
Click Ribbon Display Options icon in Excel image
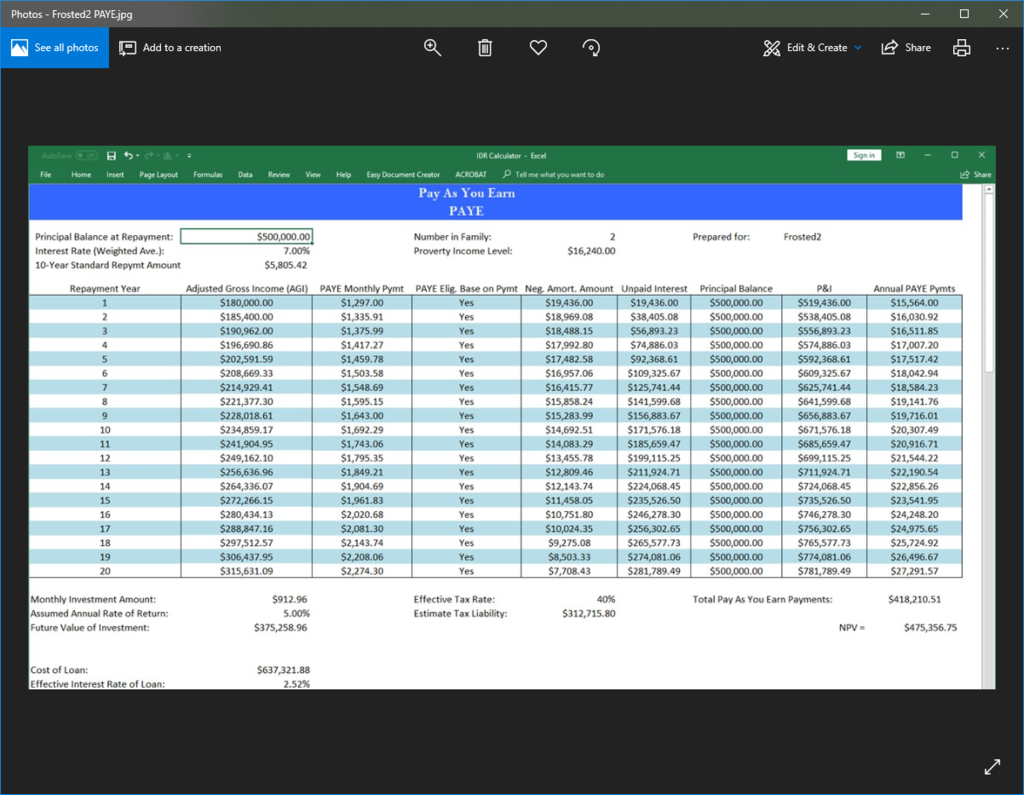point(900,155)
